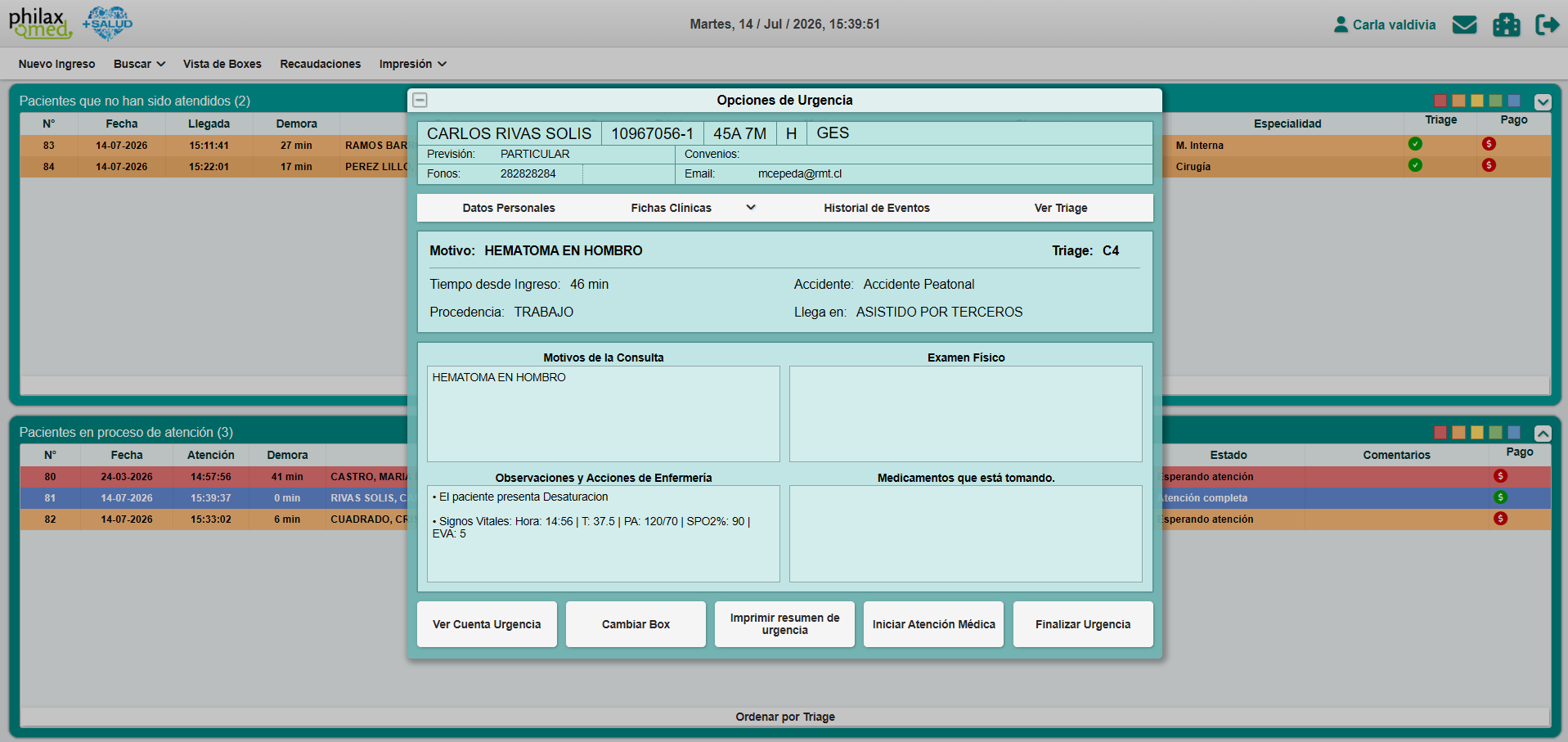Viewport: 1568px width, 742px height.
Task: Open the messages envelope icon
Action: [x=1464, y=25]
